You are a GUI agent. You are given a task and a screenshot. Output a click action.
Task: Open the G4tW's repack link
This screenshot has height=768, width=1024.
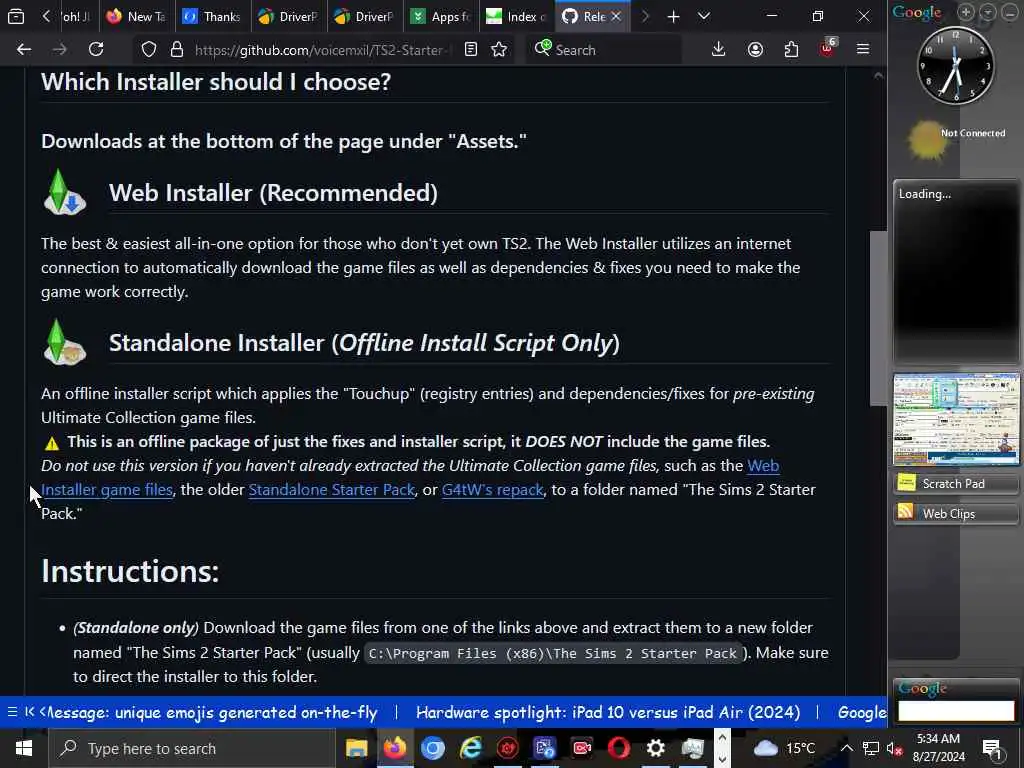click(492, 490)
